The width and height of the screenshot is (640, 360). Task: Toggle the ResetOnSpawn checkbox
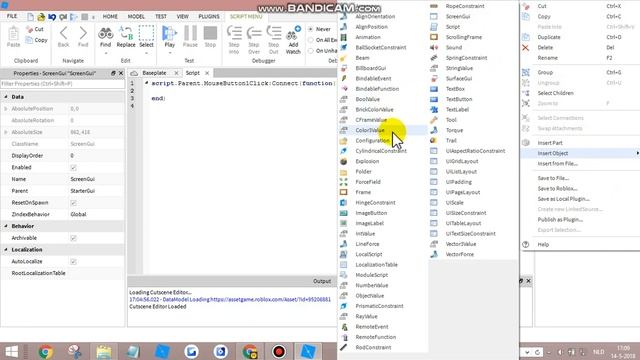(x=73, y=203)
